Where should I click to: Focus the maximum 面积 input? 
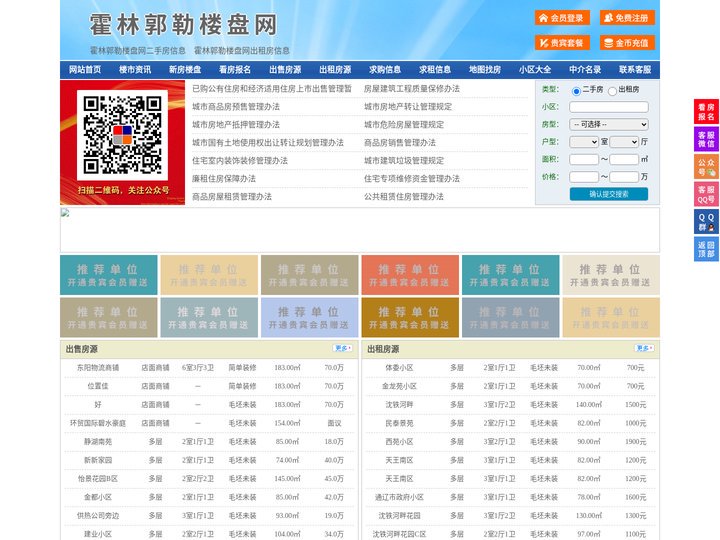[x=624, y=159]
